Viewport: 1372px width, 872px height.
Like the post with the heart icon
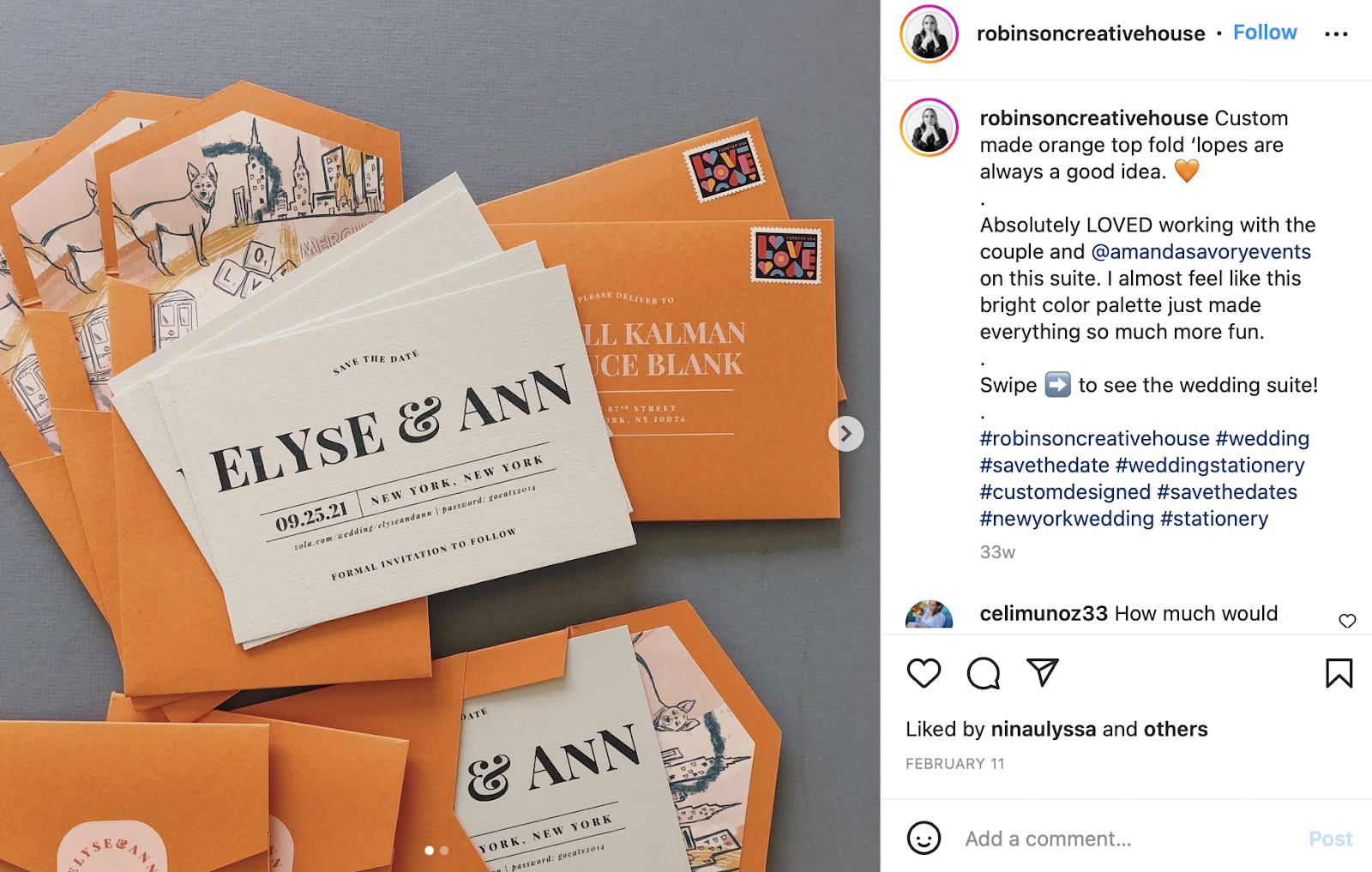pos(924,673)
